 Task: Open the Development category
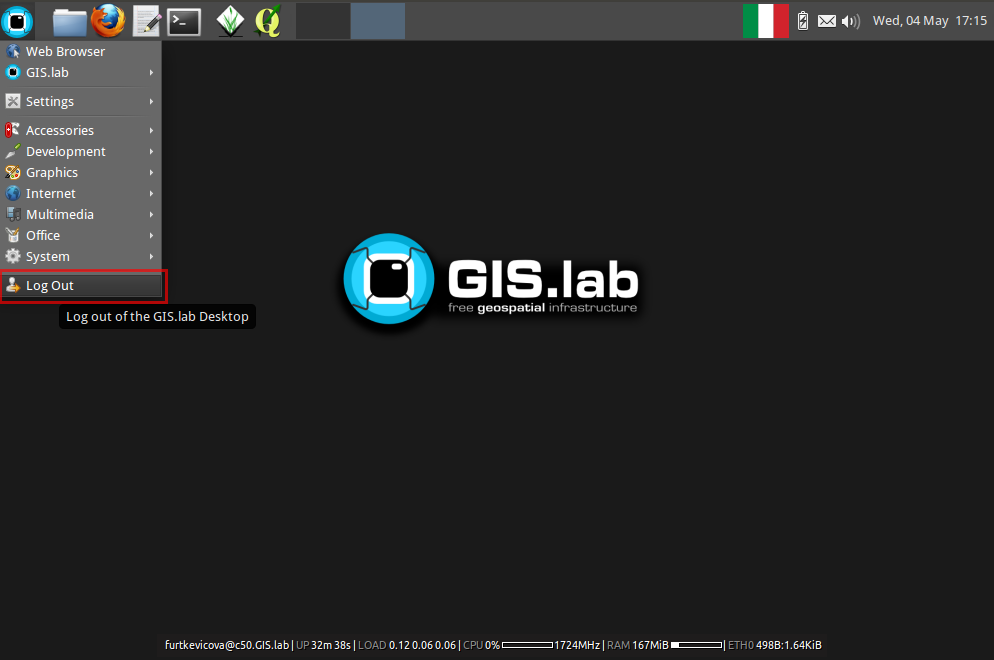[81, 152]
